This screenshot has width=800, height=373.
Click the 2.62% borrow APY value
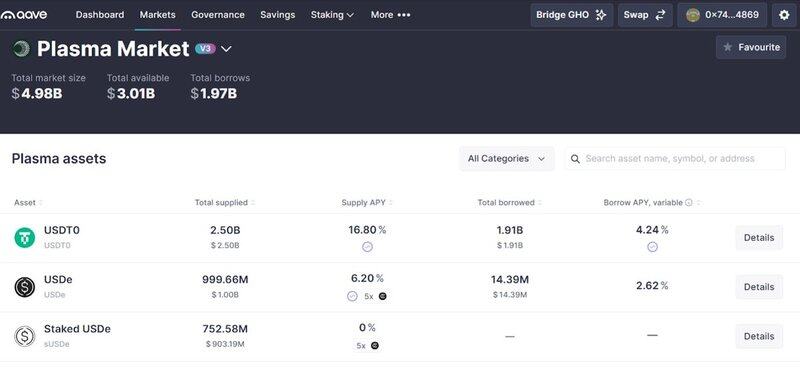click(652, 285)
